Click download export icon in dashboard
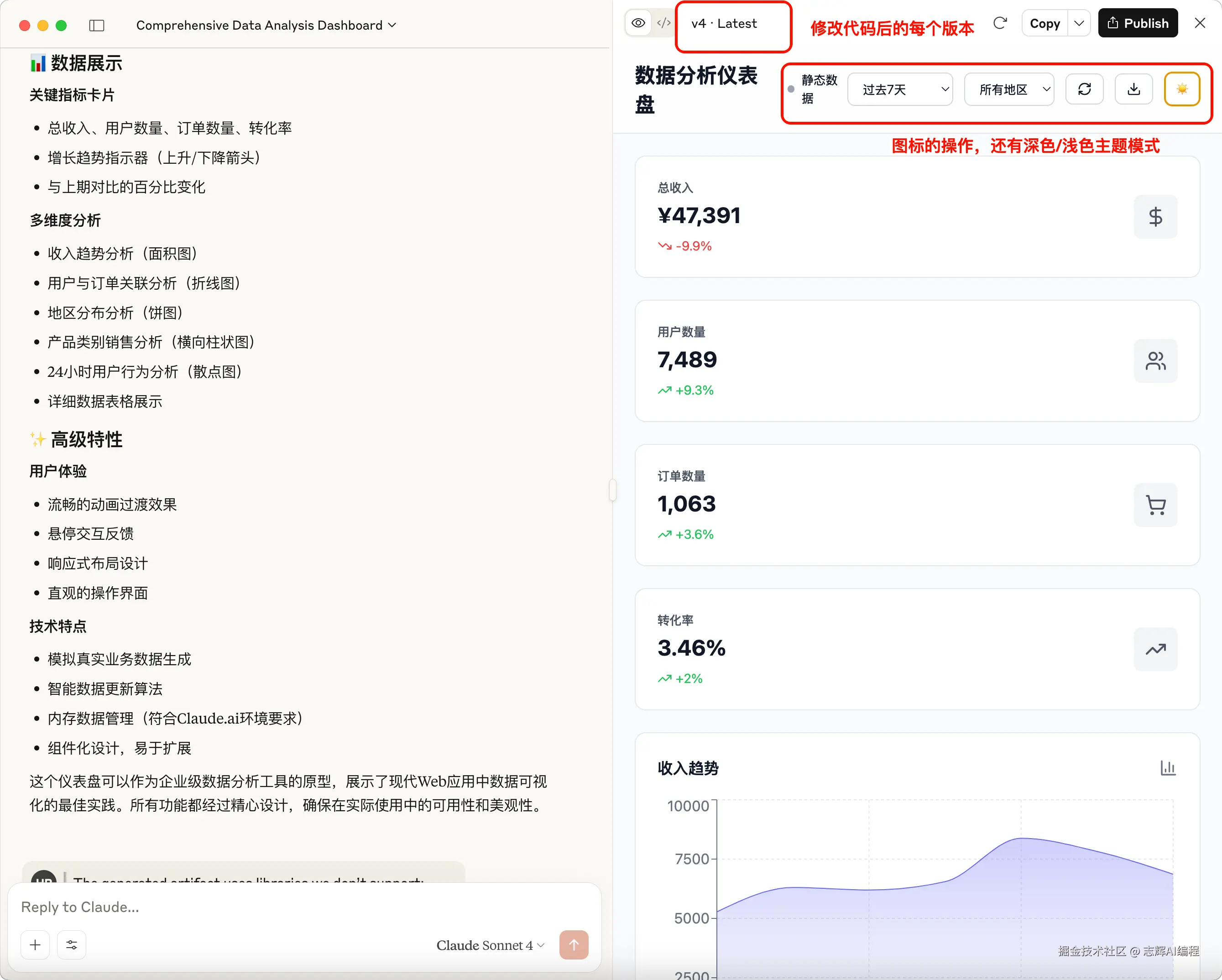Viewport: 1222px width, 980px height. coord(1133,89)
